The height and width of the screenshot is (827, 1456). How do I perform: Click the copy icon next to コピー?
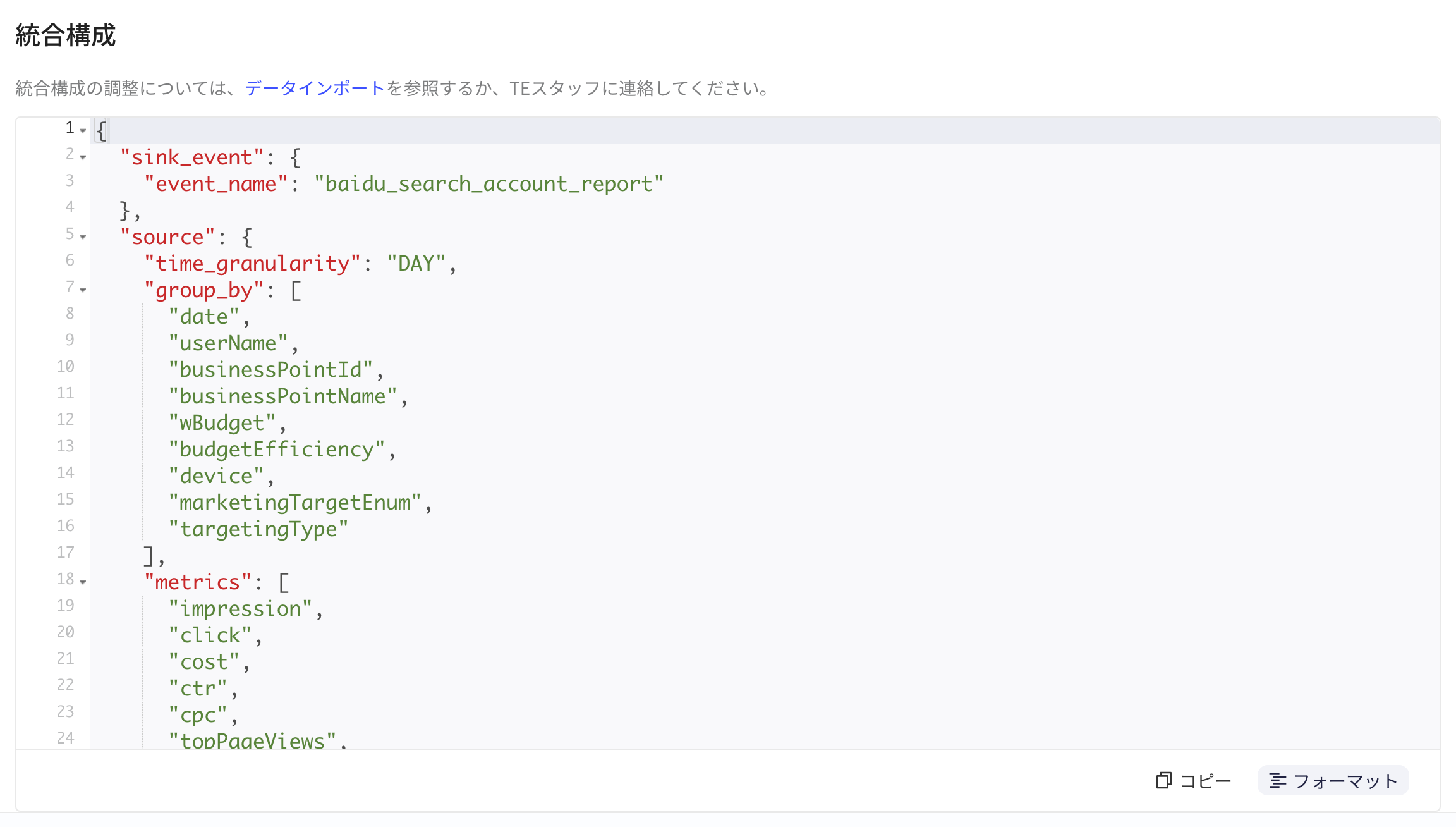(1163, 781)
